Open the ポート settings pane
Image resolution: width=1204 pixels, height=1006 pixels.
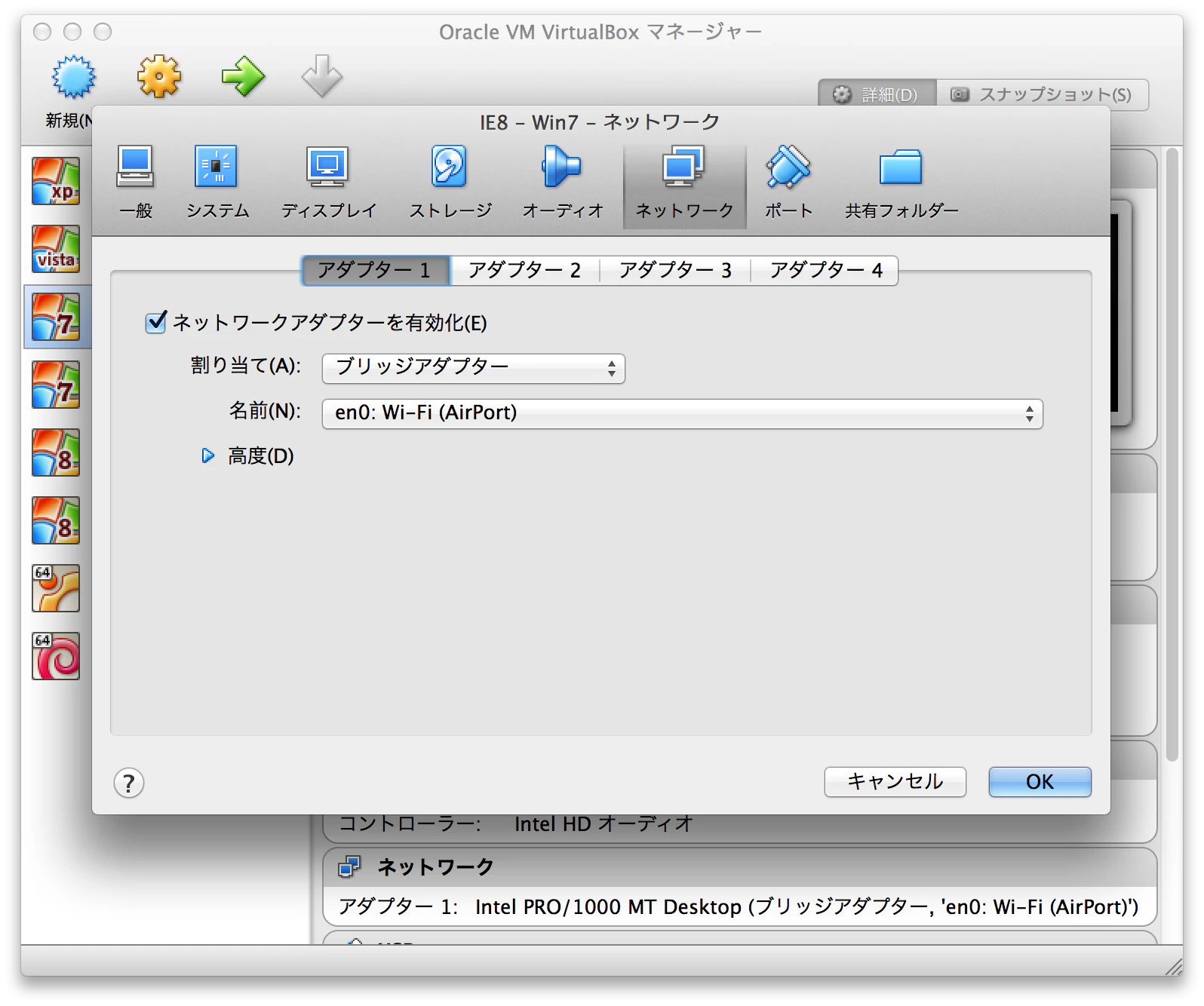[788, 182]
